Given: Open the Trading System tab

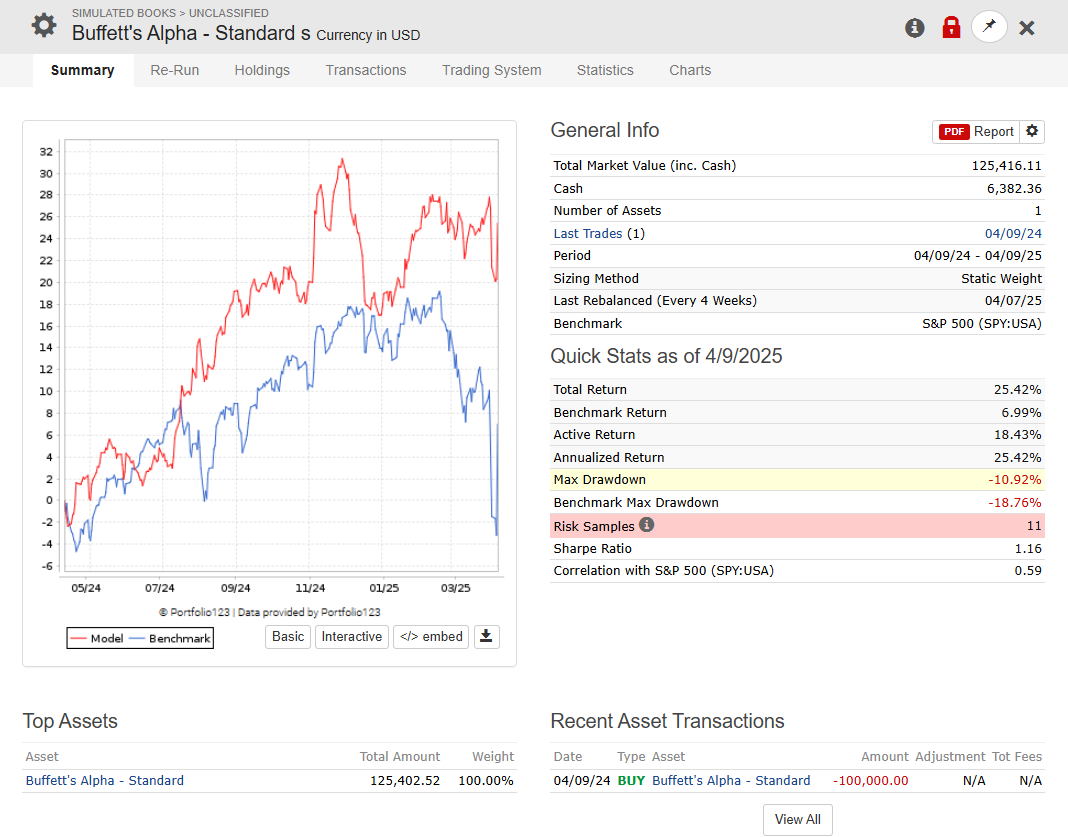Looking at the screenshot, I should [492, 70].
